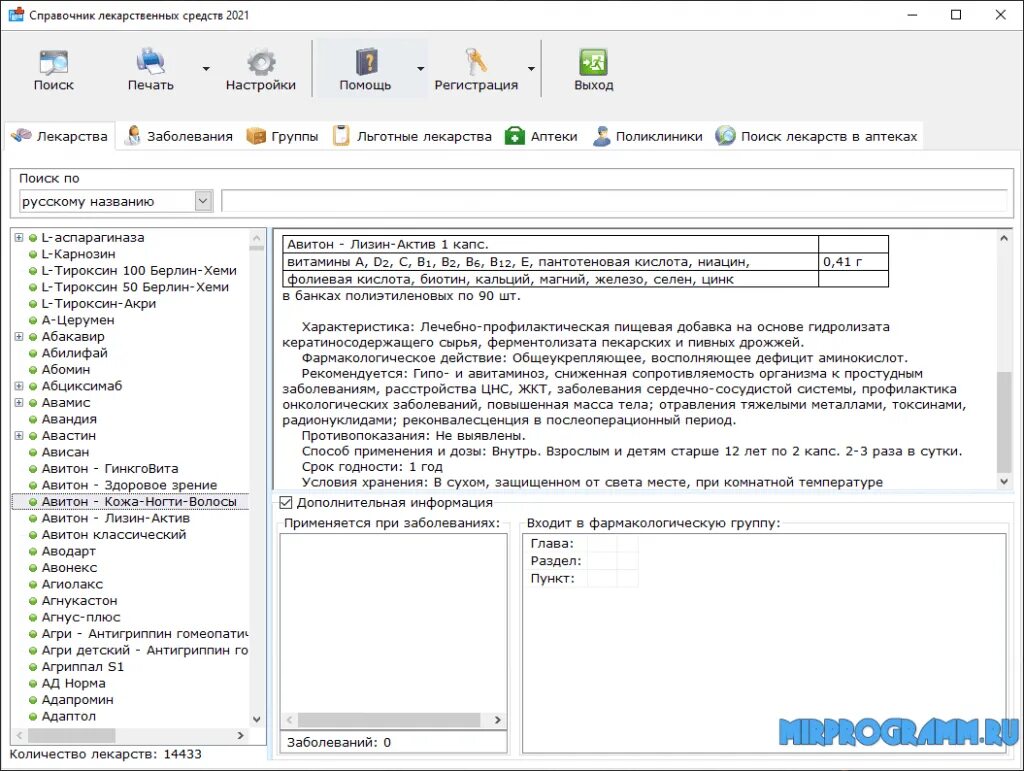Expand the Абакавир tree node

[x=19, y=337]
